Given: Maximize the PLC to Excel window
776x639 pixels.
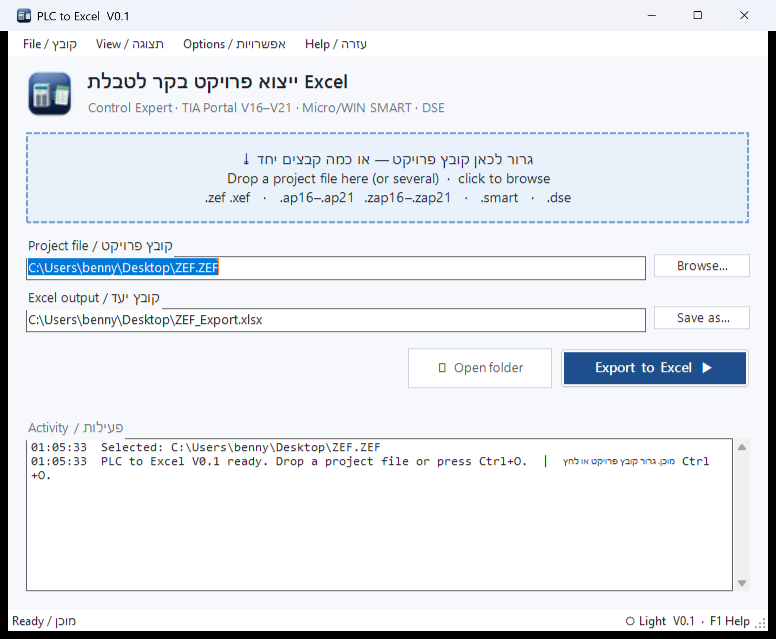Looking at the screenshot, I should coord(697,15).
